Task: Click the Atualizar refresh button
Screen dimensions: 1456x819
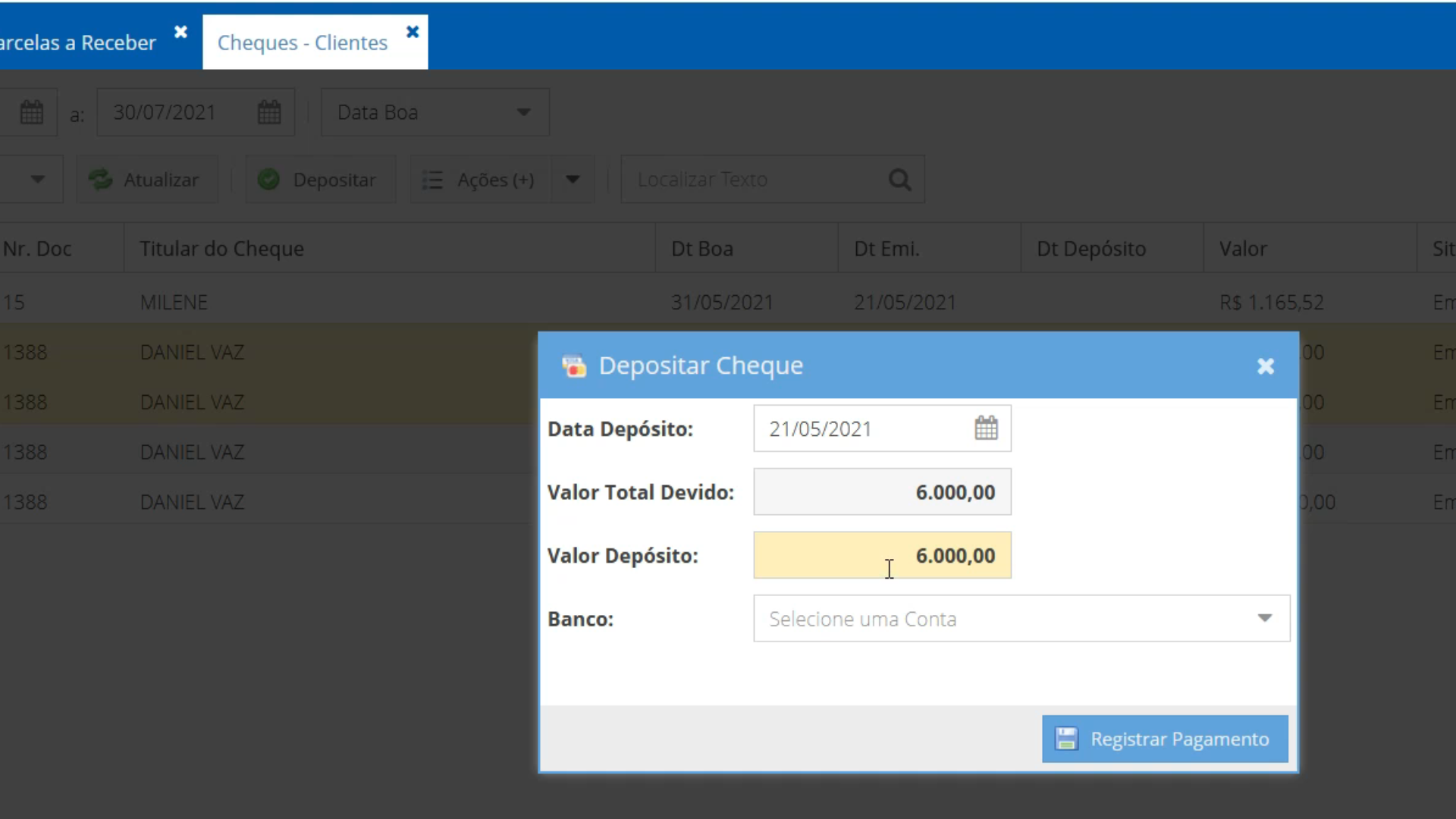Action: pyautogui.click(x=147, y=180)
